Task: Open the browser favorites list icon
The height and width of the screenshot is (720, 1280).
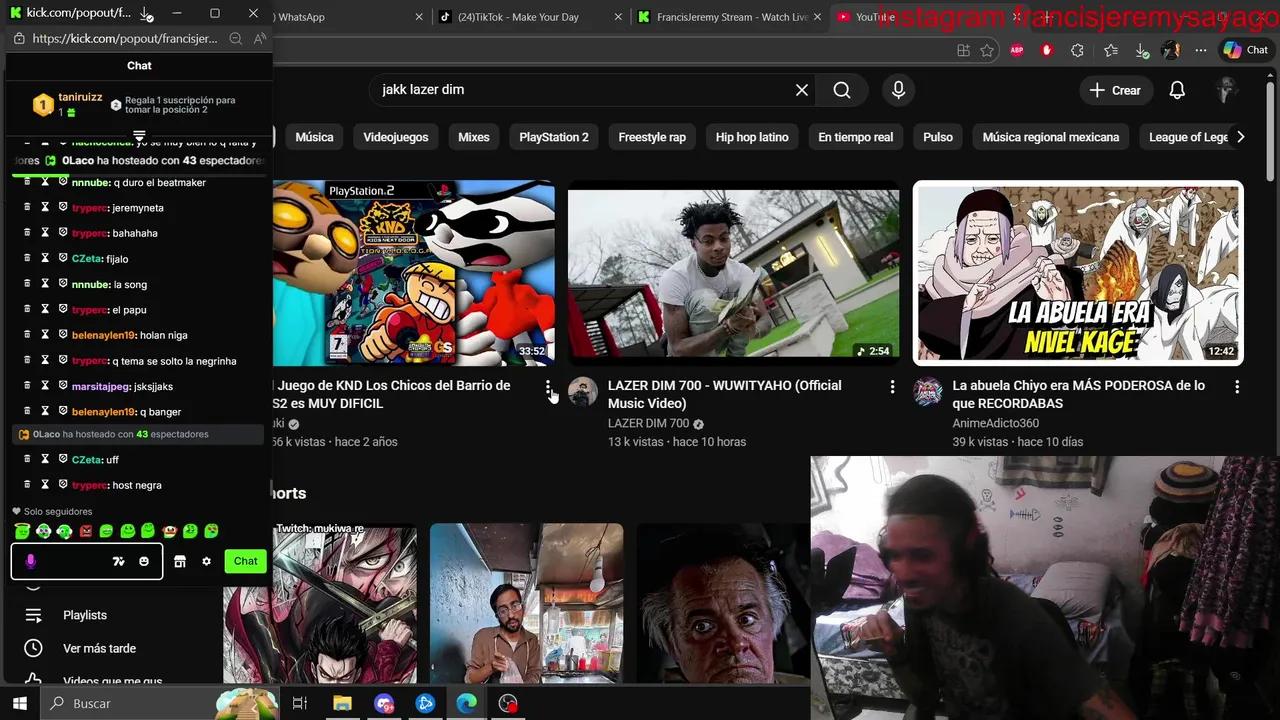Action: (1111, 50)
